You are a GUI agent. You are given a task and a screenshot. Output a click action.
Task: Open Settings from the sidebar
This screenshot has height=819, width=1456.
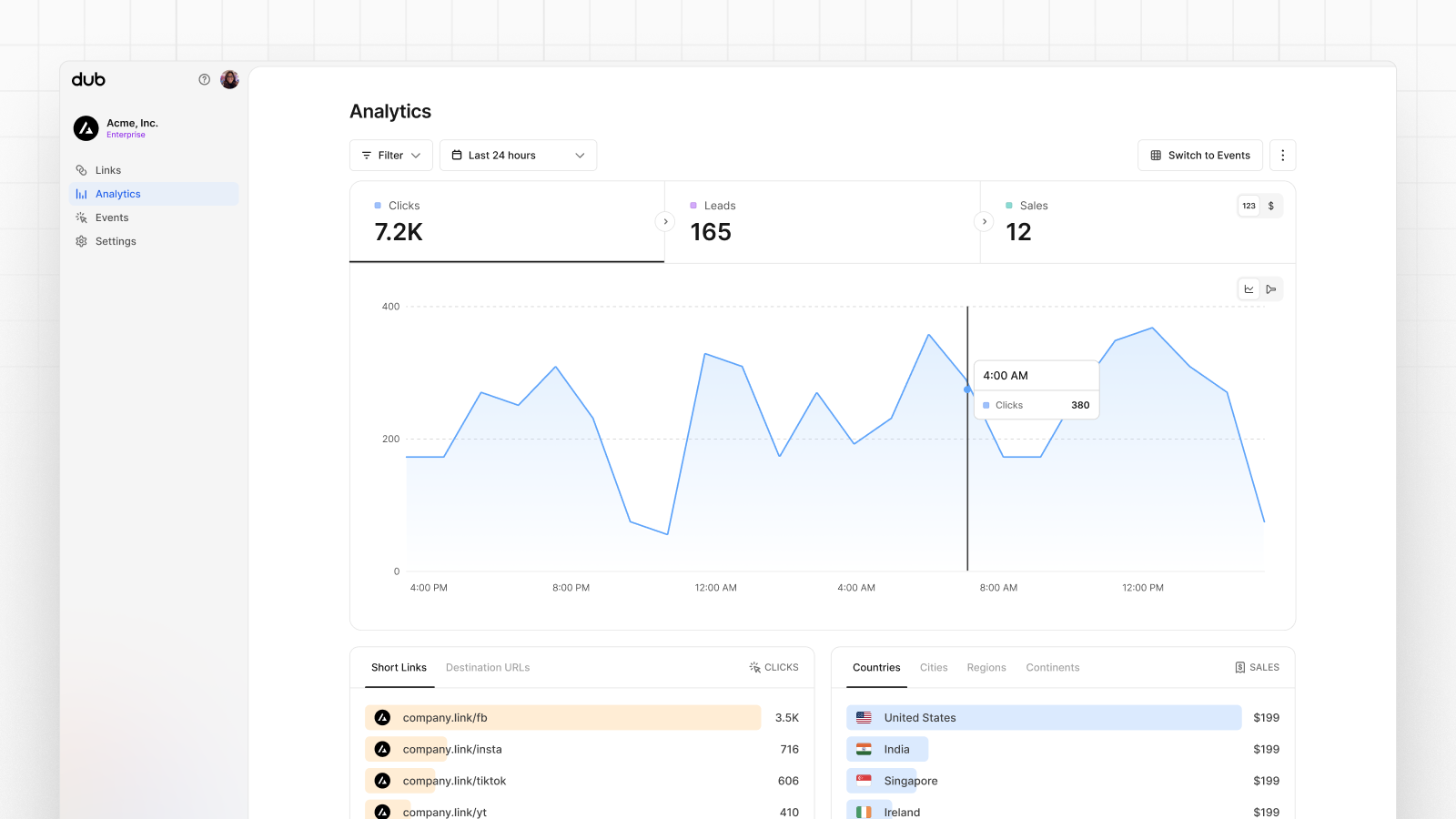[x=116, y=240]
